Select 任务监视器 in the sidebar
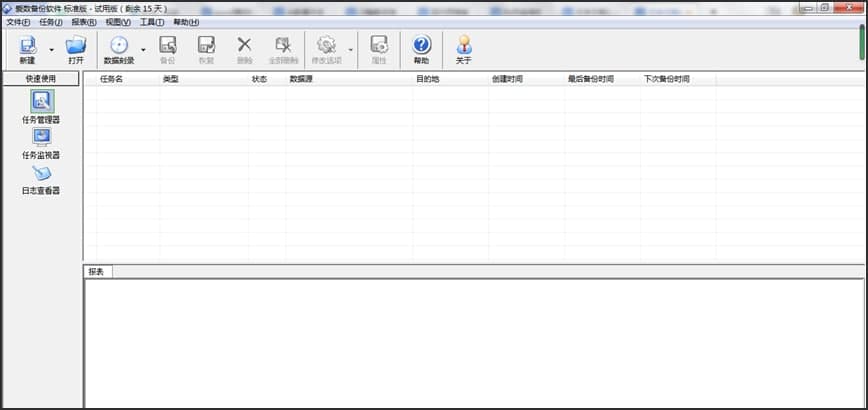This screenshot has width=868, height=410. pos(42,143)
